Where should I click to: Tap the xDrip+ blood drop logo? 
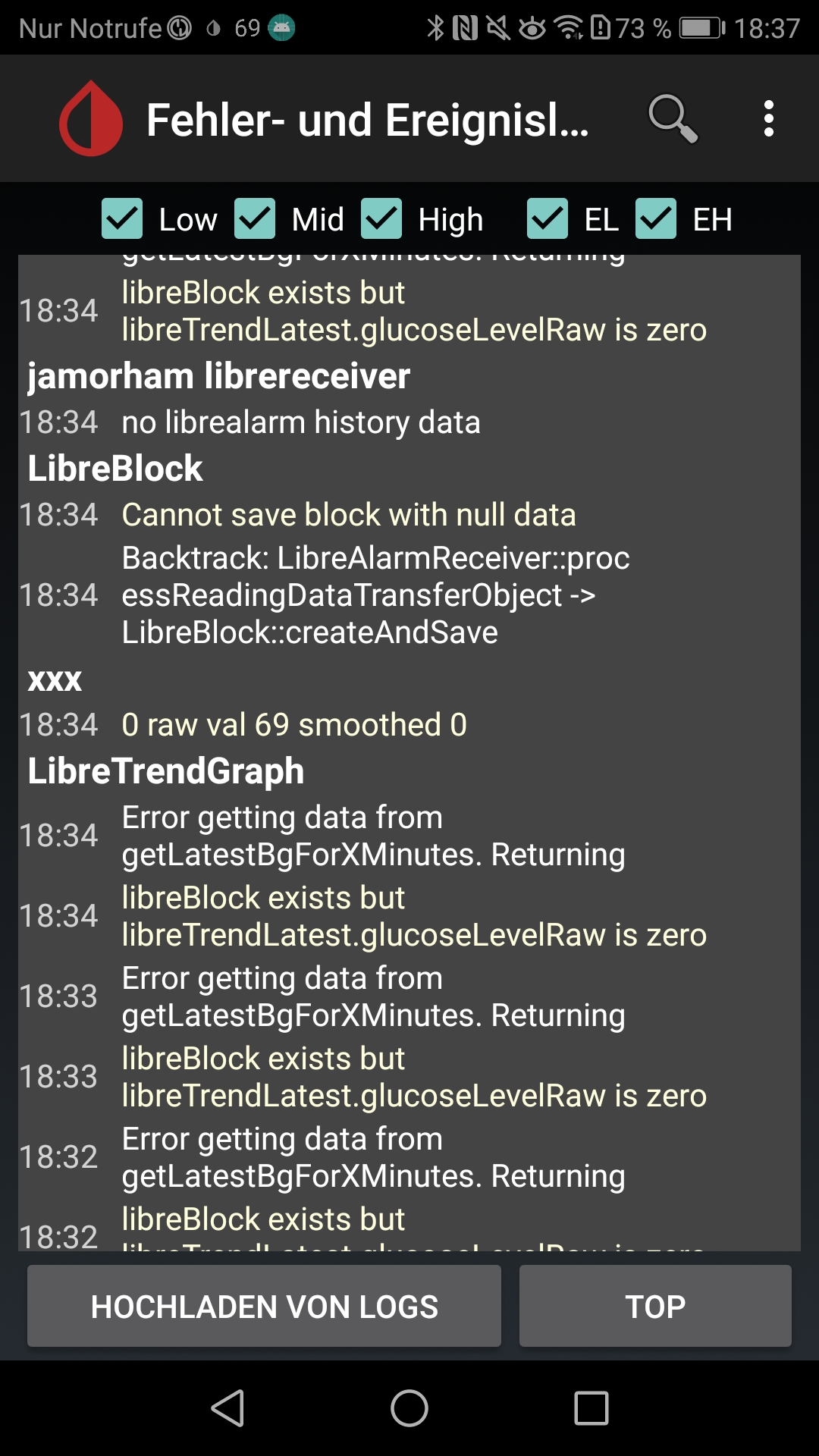point(89,119)
